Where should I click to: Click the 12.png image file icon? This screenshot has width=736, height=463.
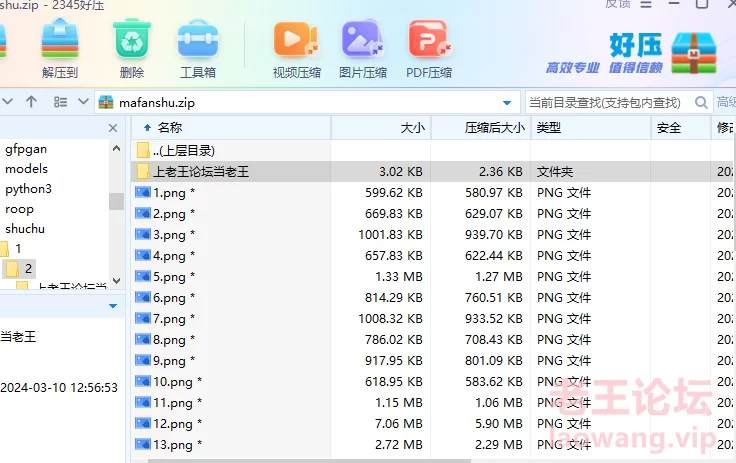[x=143, y=423]
